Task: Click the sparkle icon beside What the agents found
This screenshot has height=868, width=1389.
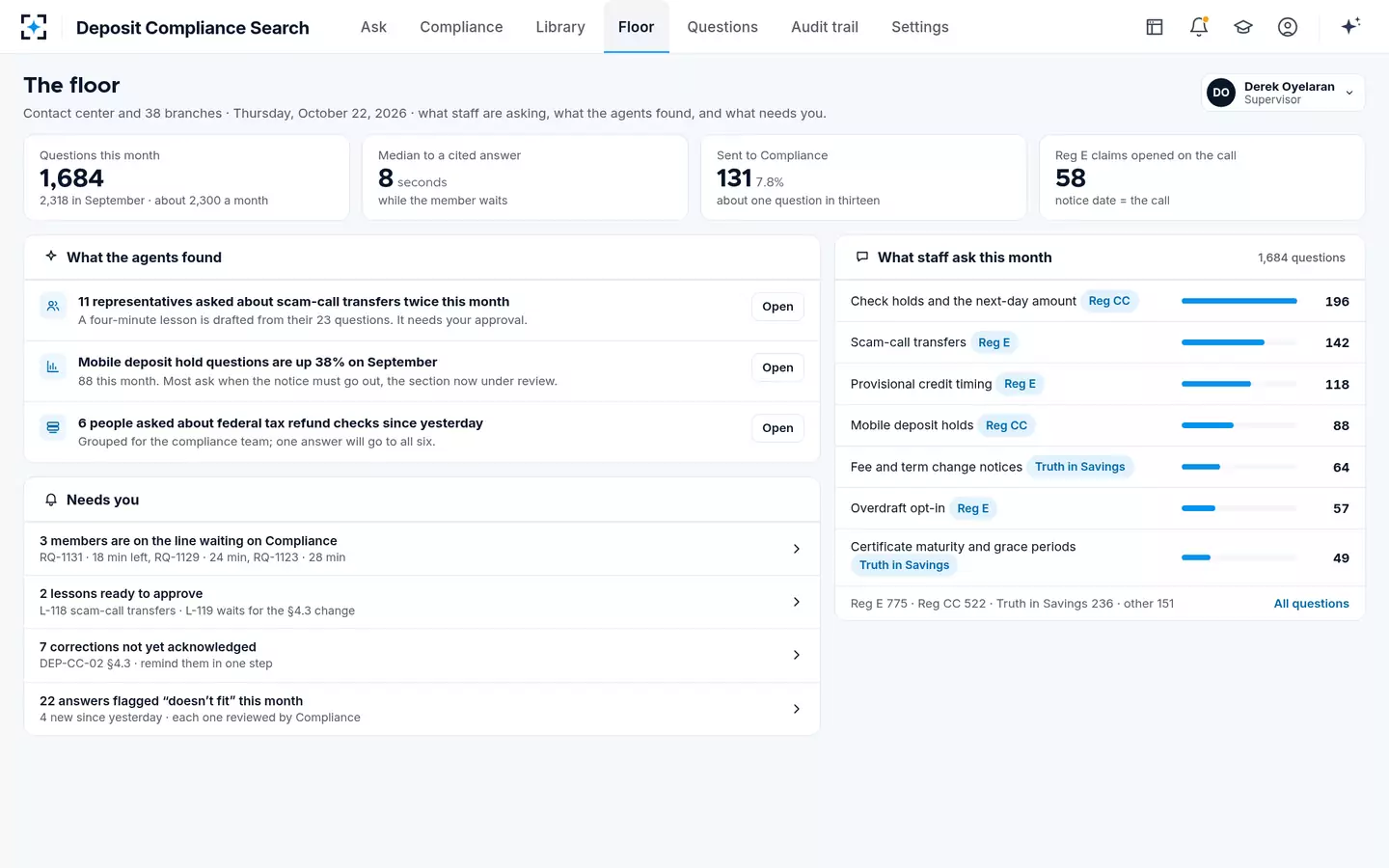Action: point(51,257)
